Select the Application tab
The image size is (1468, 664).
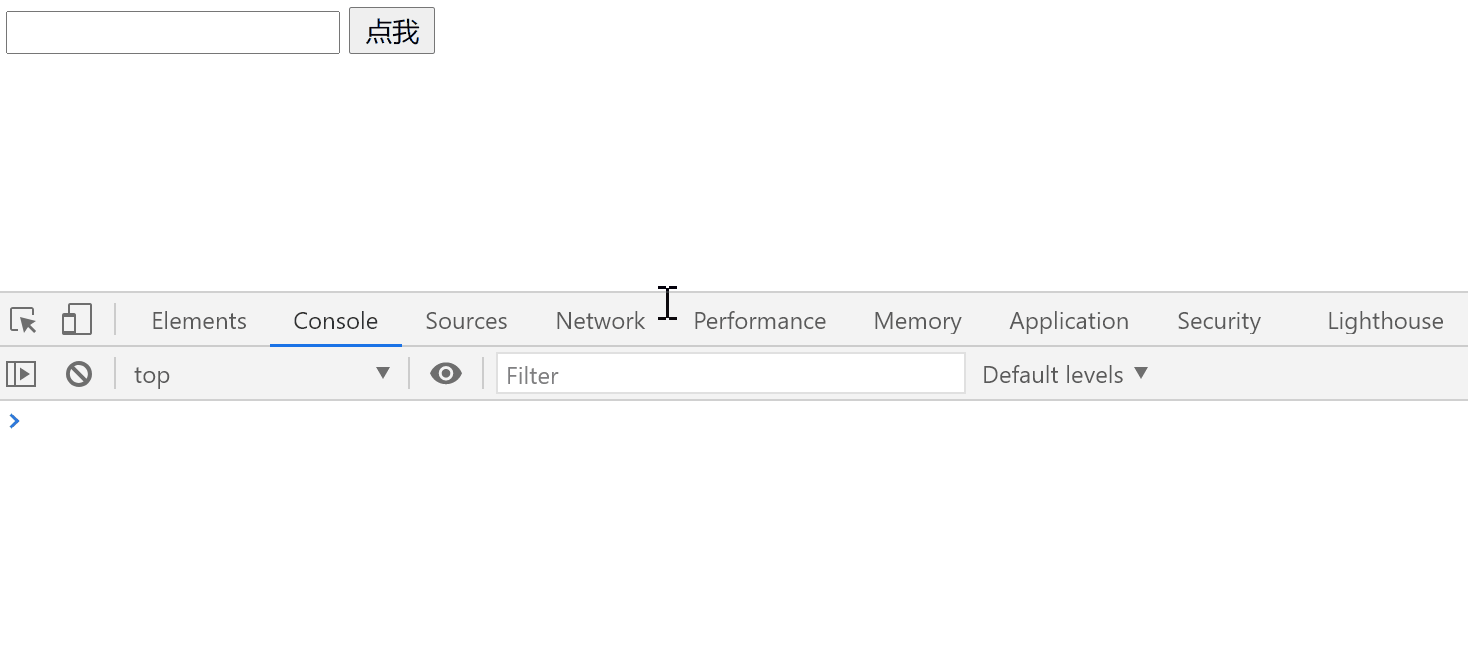click(x=1068, y=321)
